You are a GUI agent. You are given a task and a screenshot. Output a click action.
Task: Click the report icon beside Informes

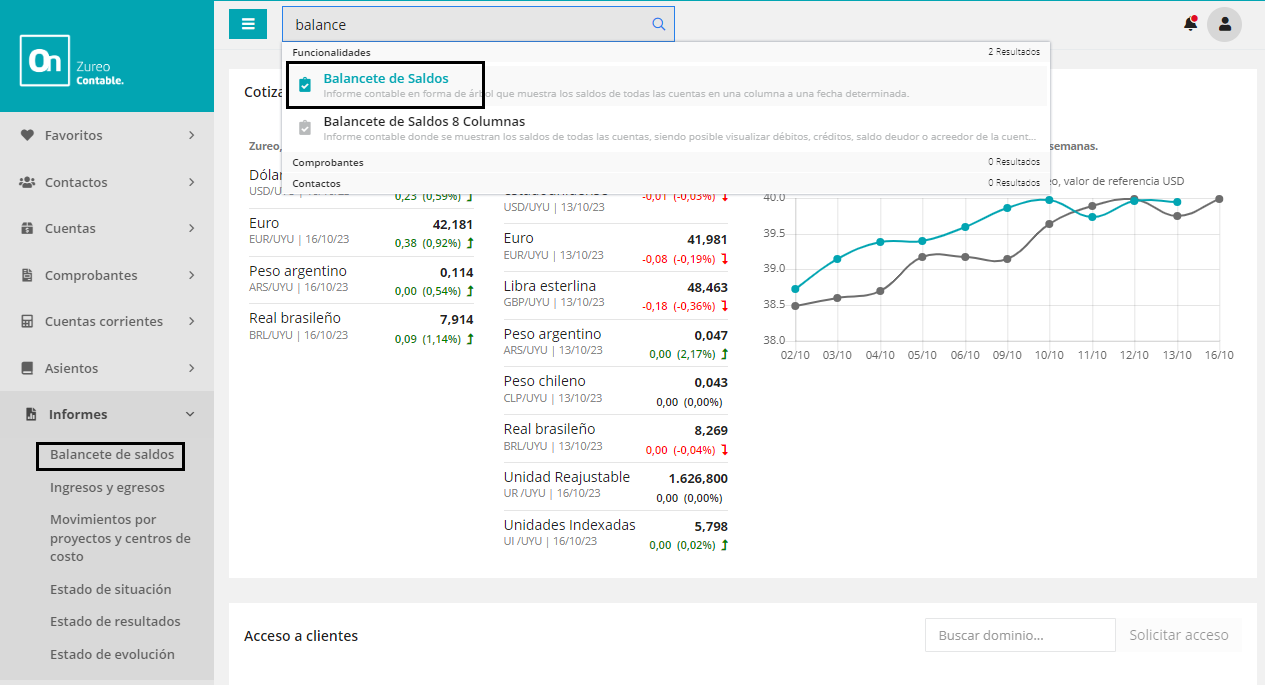click(x=31, y=414)
